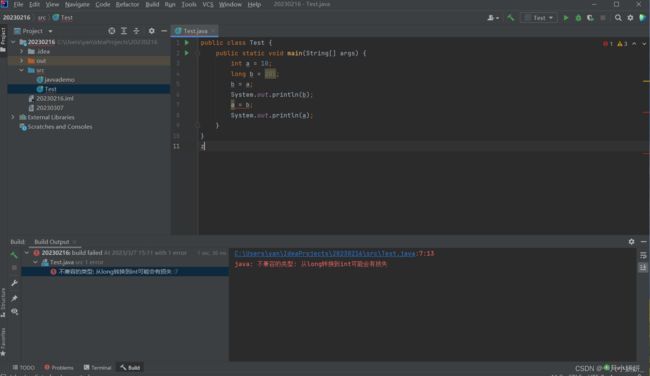Open the Project view selector dropdown
Viewport: 650px width, 376px height.
[x=33, y=31]
